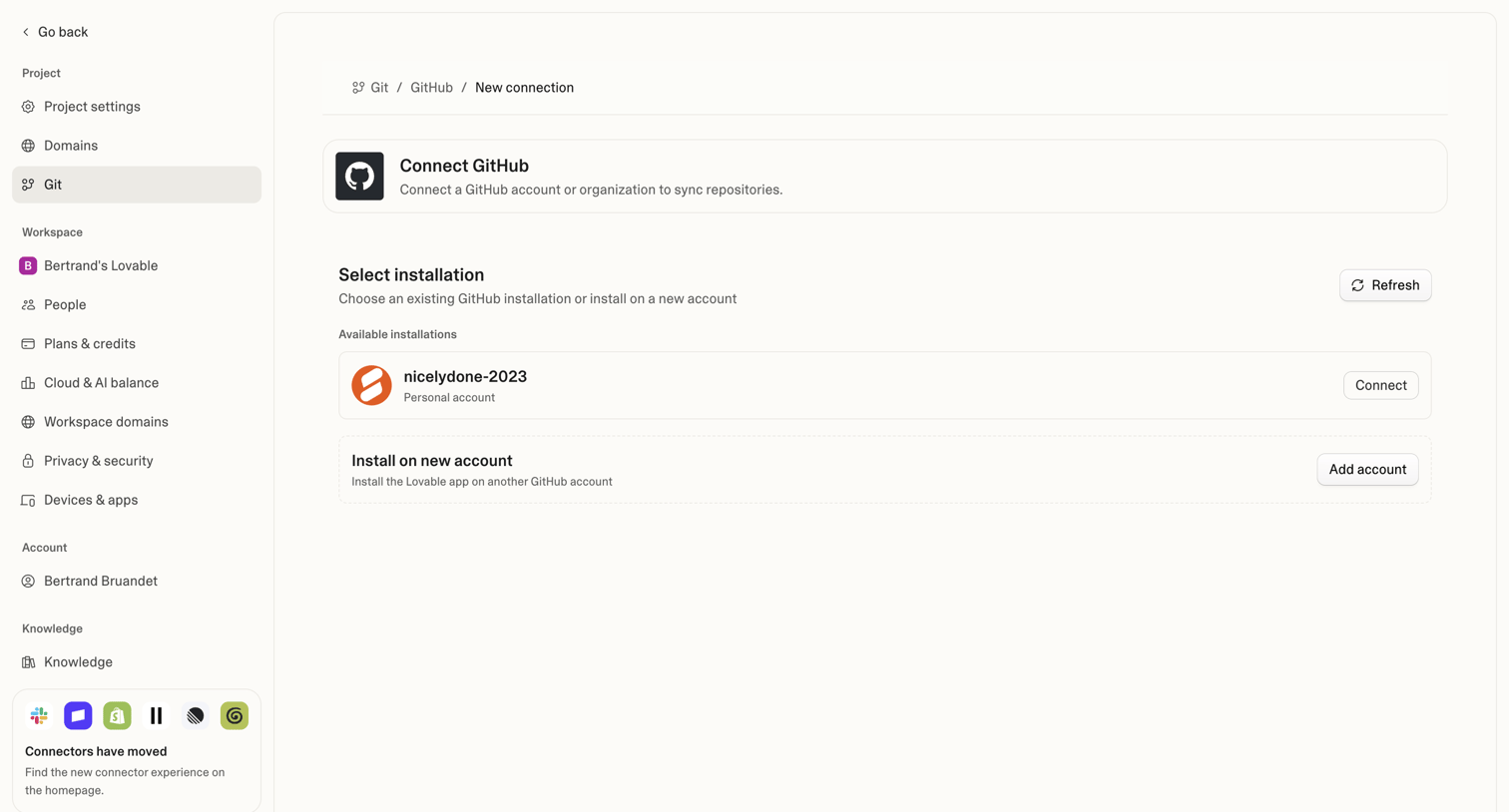Click the Connectors have moved notice

[x=137, y=750]
